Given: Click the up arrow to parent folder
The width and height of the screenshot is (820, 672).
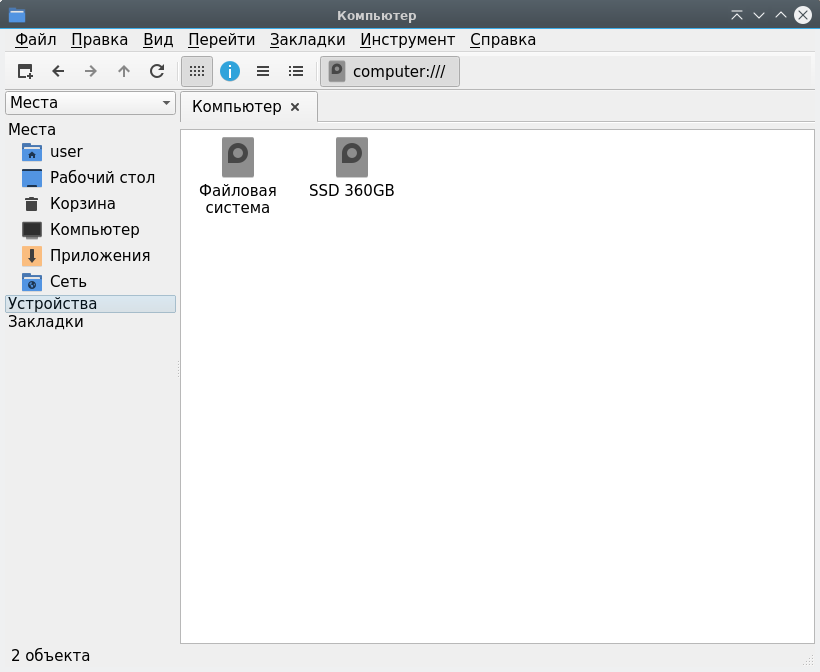Looking at the screenshot, I should click(x=124, y=71).
